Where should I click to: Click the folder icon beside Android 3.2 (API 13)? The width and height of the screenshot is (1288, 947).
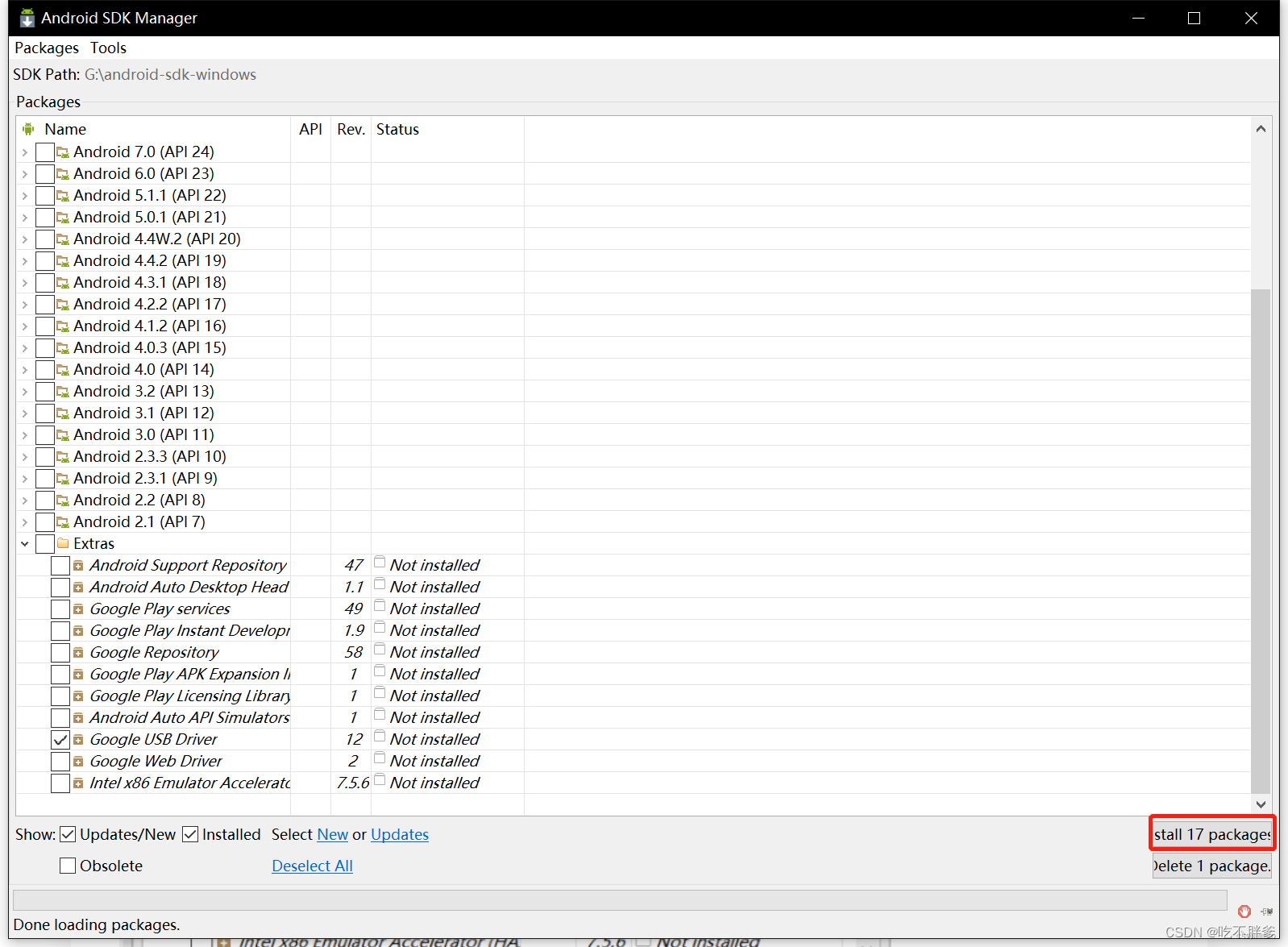point(63,391)
